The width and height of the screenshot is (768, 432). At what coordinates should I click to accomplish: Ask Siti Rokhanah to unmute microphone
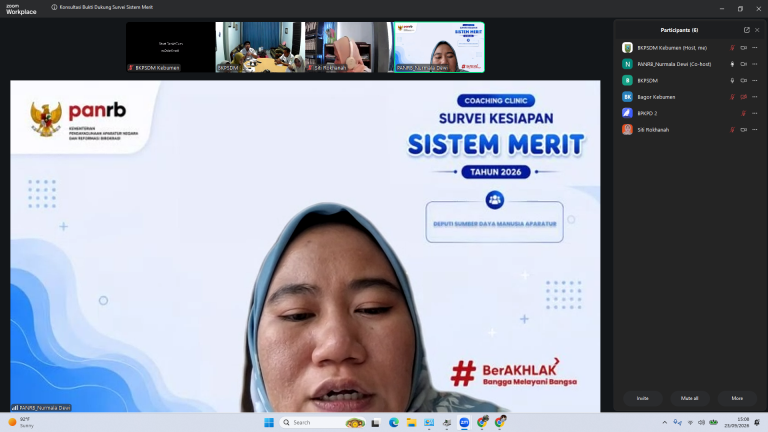732,130
